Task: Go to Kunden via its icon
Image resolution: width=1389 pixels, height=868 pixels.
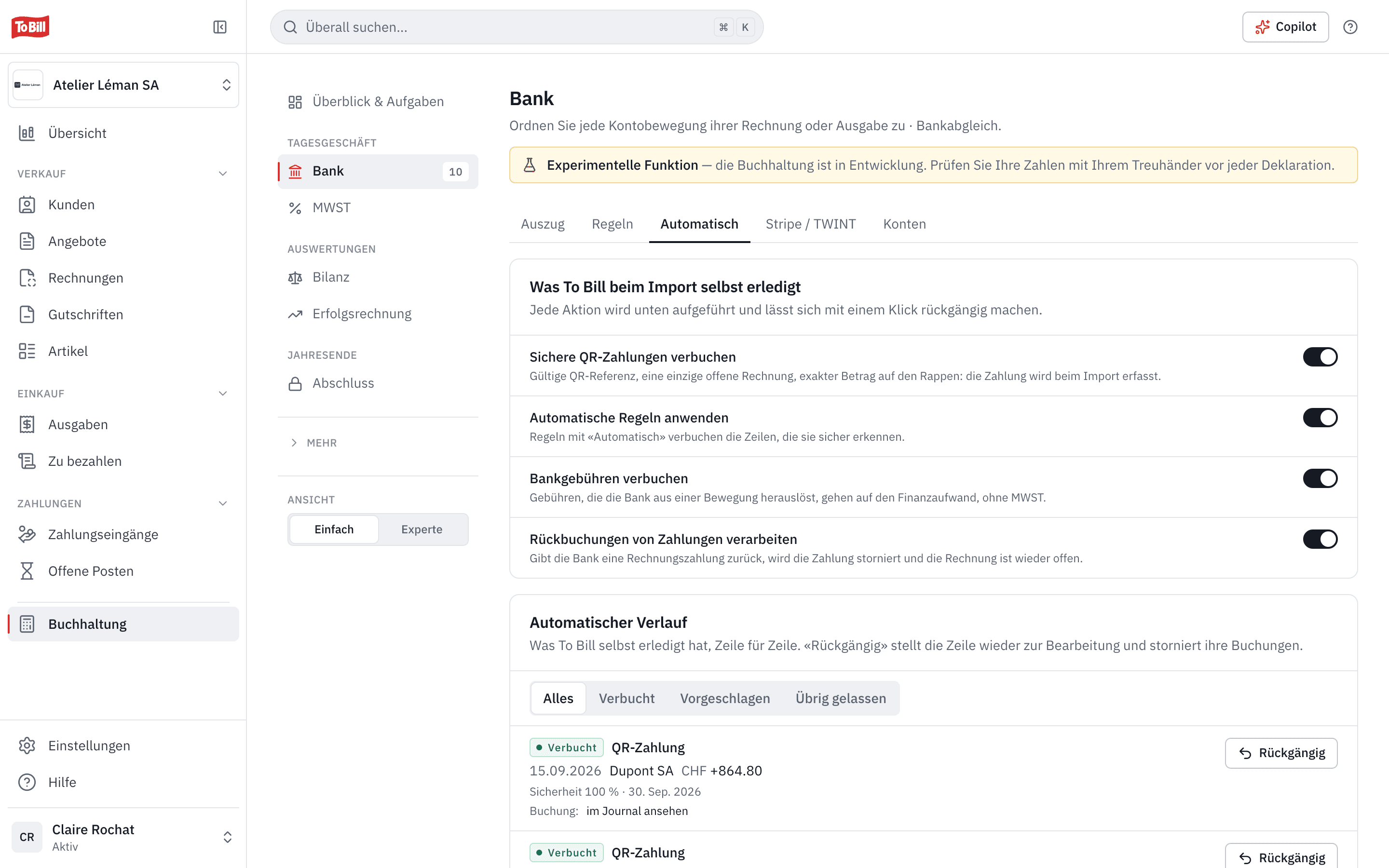Action: pyautogui.click(x=27, y=205)
